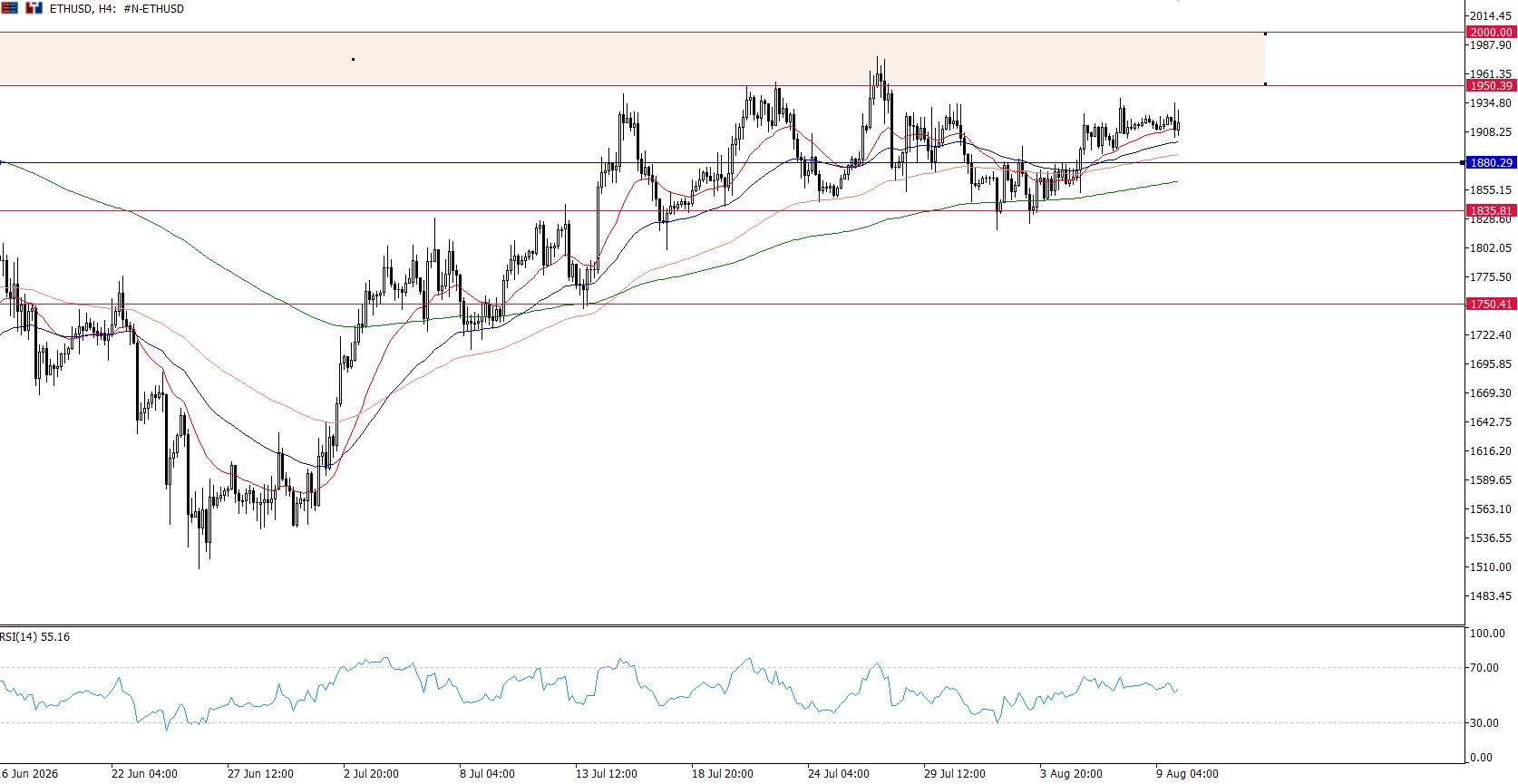
Task: Click the 29 Jul 12:00 time label
Action: [955, 774]
